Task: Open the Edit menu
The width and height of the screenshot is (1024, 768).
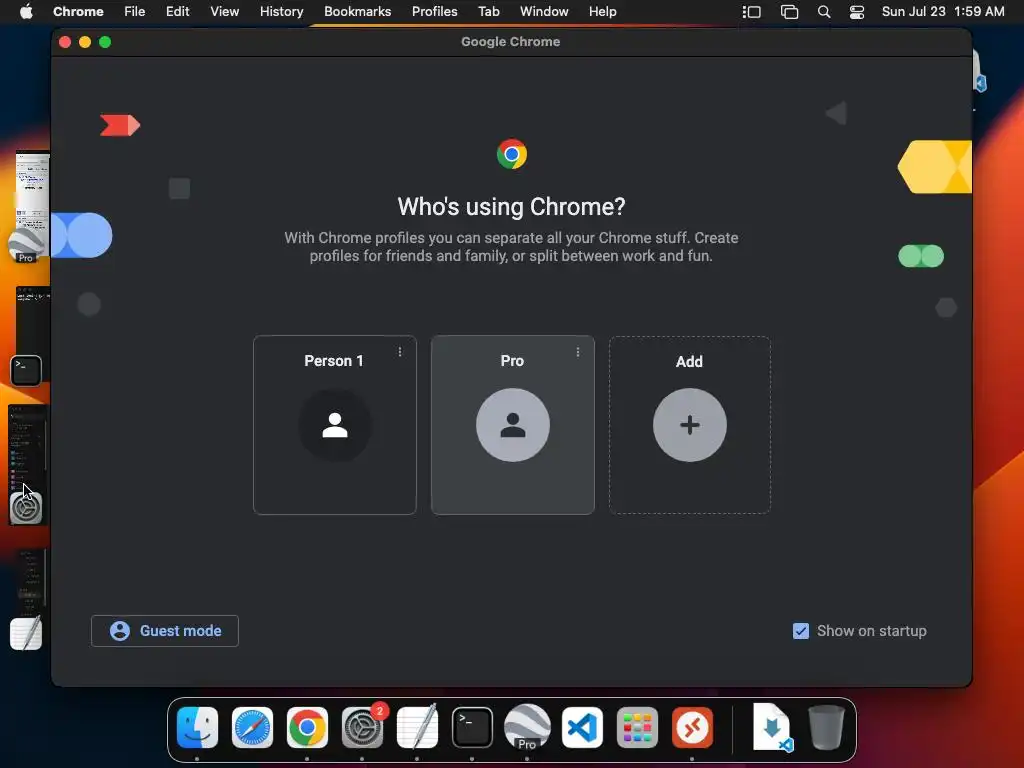Action: 178,12
